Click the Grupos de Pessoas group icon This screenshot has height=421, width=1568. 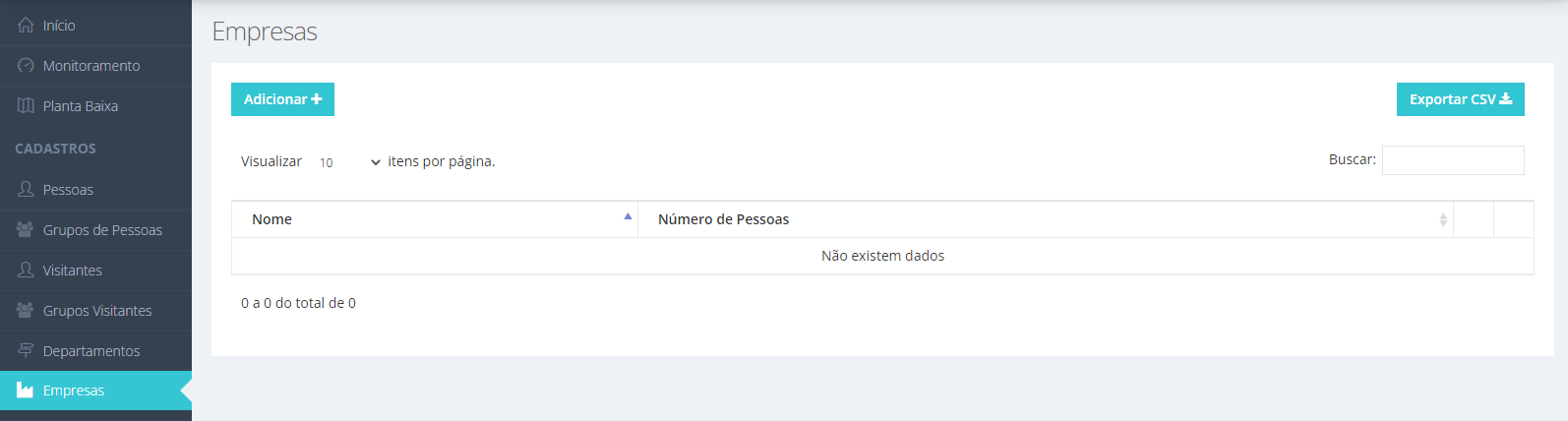coord(26,229)
